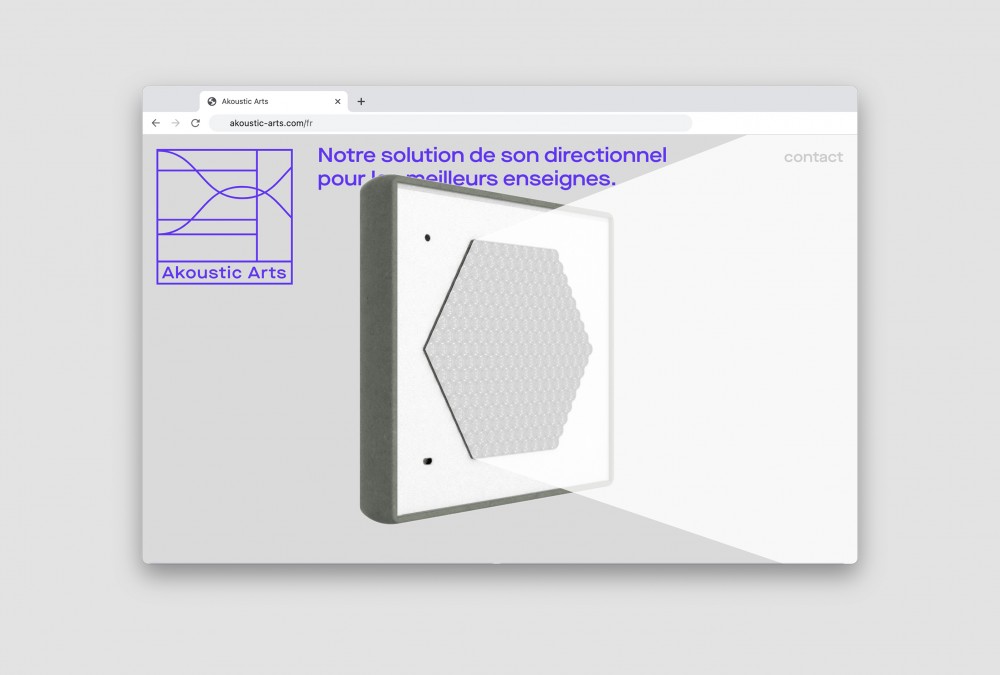Click the wave graphic in the logo
Image resolution: width=1000 pixels, height=675 pixels.
tap(224, 204)
